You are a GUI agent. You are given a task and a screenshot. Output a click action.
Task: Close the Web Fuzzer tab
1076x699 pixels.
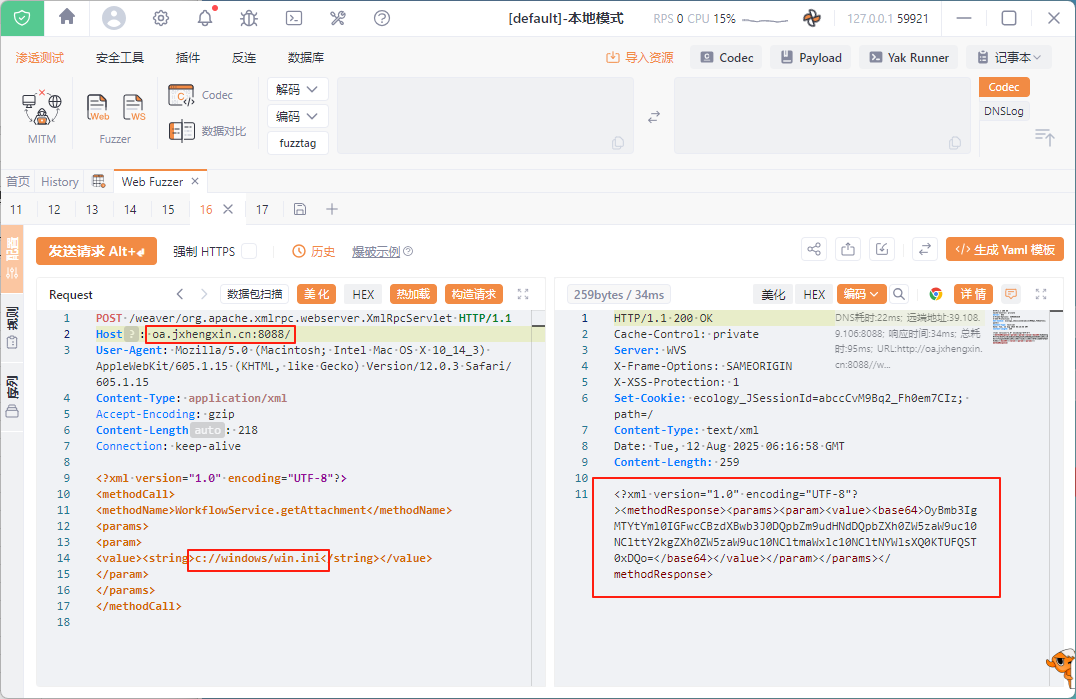(195, 181)
